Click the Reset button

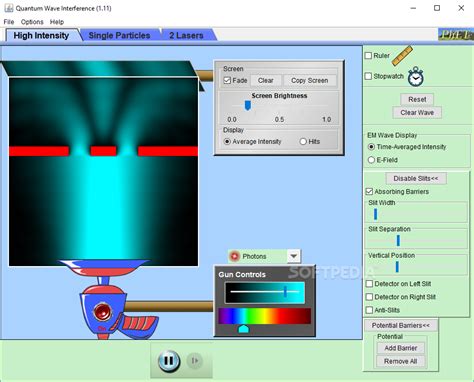point(417,99)
